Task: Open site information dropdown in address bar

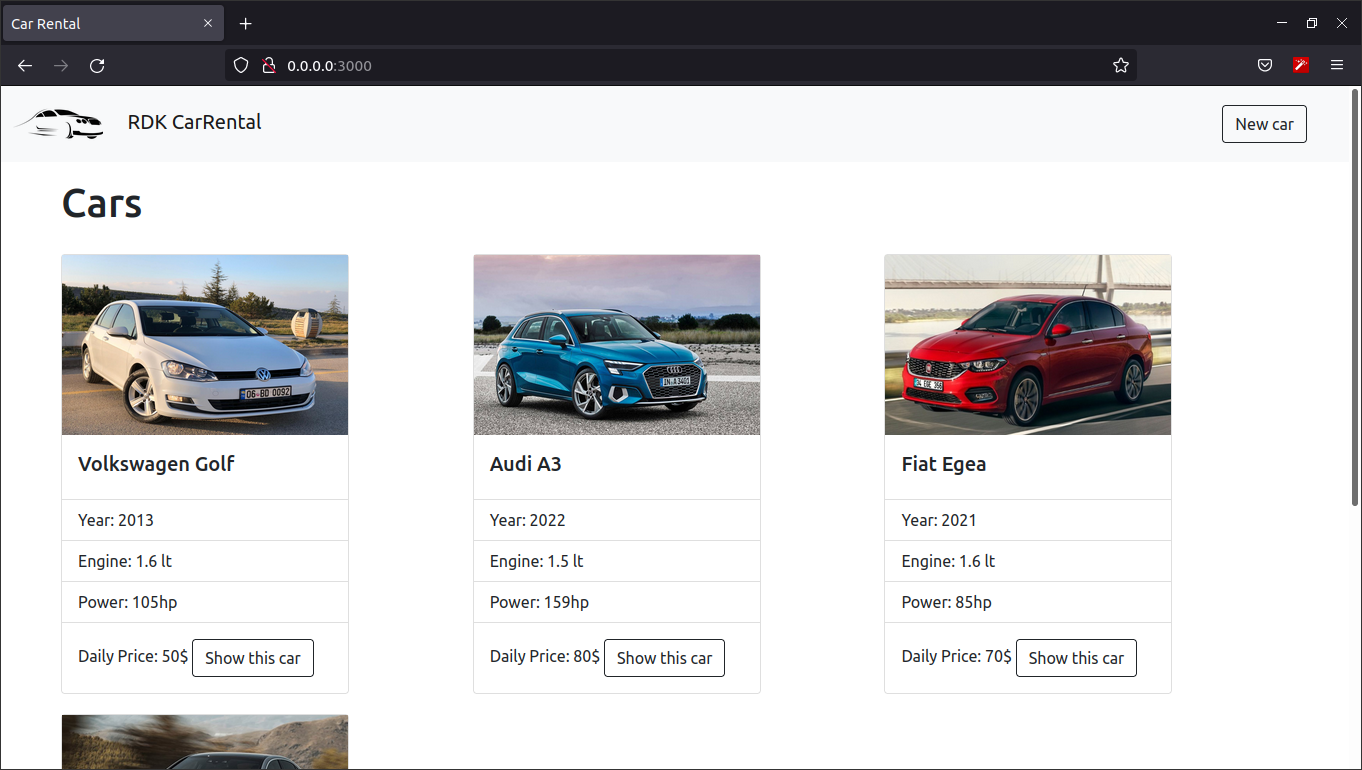Action: click(x=268, y=65)
